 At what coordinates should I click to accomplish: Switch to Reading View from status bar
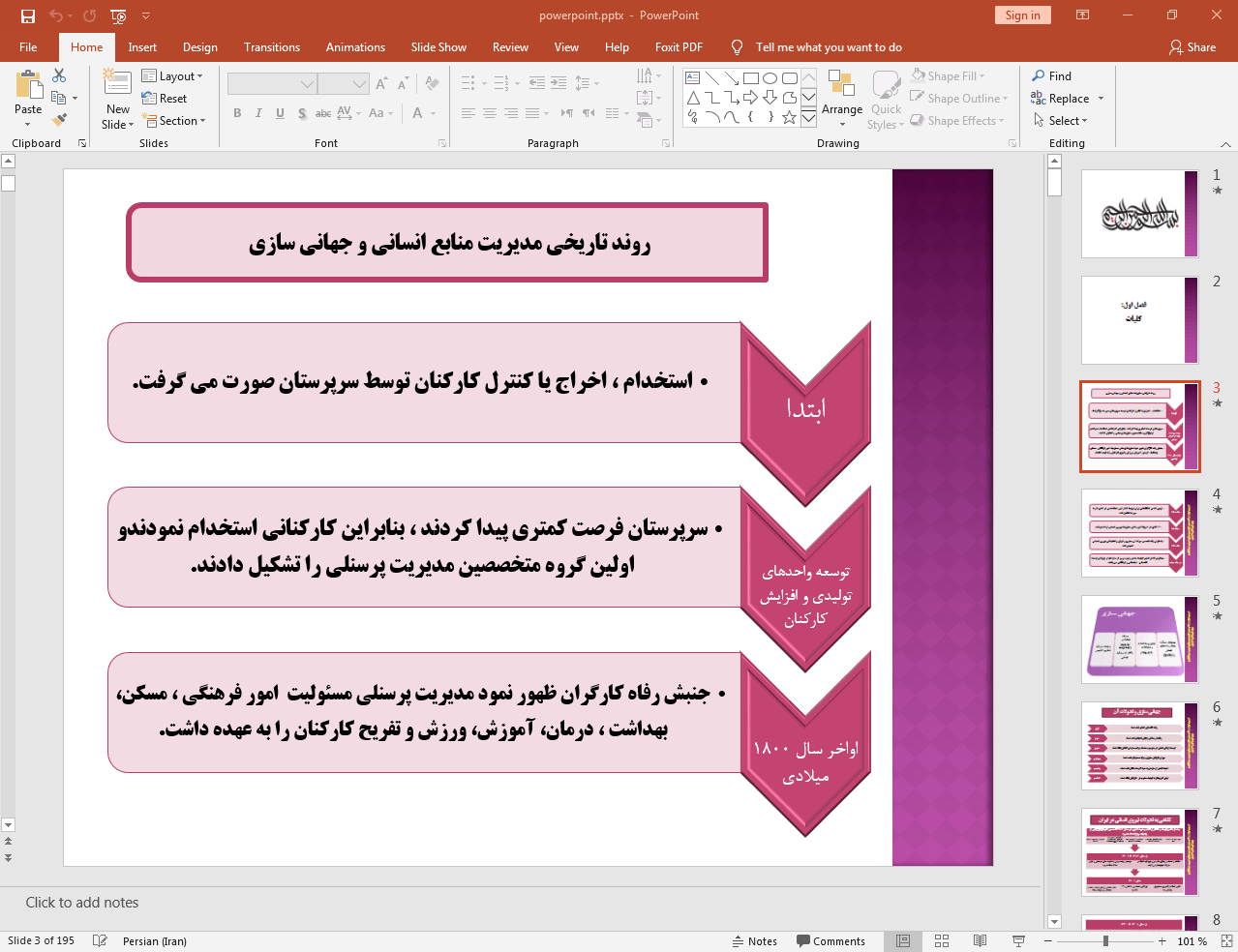coord(980,940)
